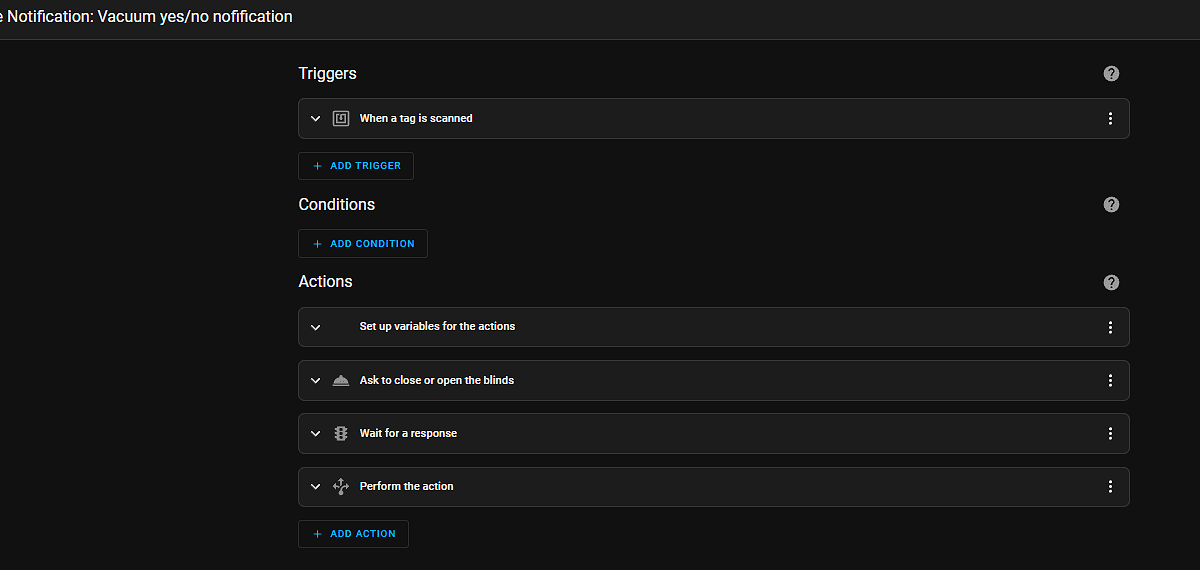Click the Conditions section heading
Viewport: 1200px width, 570px height.
click(337, 204)
